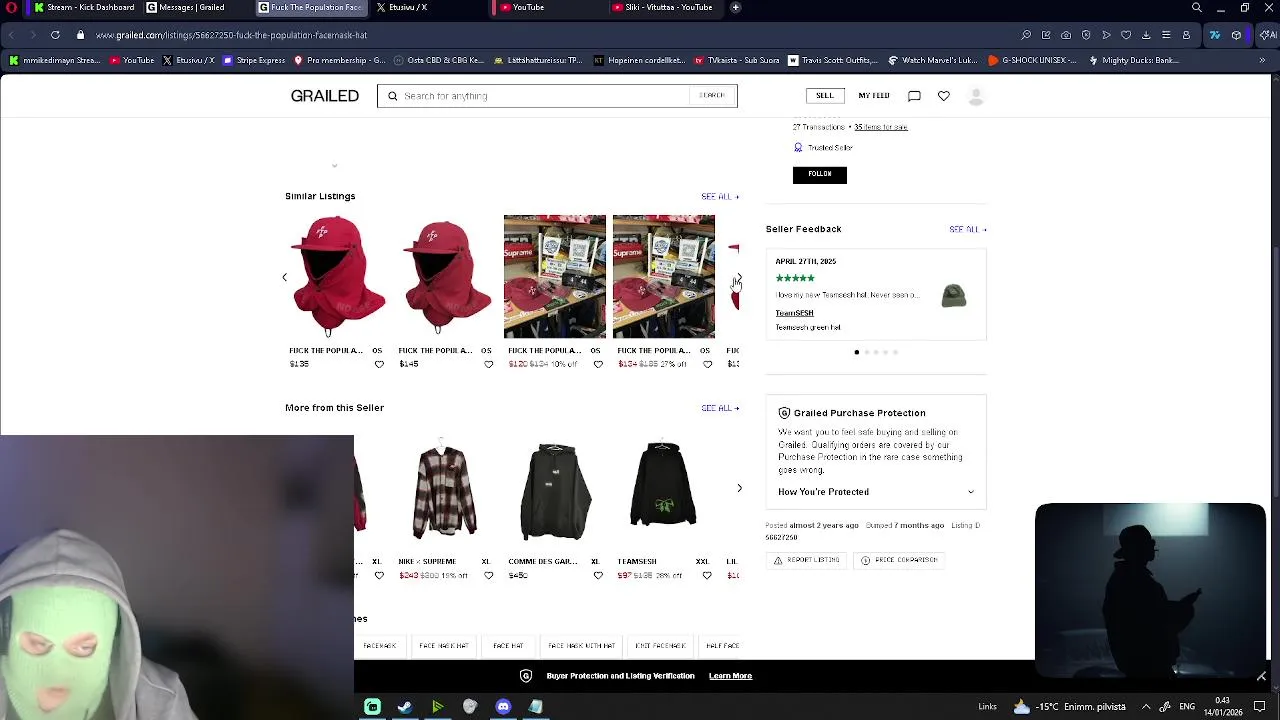Show previous similar listings with left arrow
1280x720 pixels.
284,277
